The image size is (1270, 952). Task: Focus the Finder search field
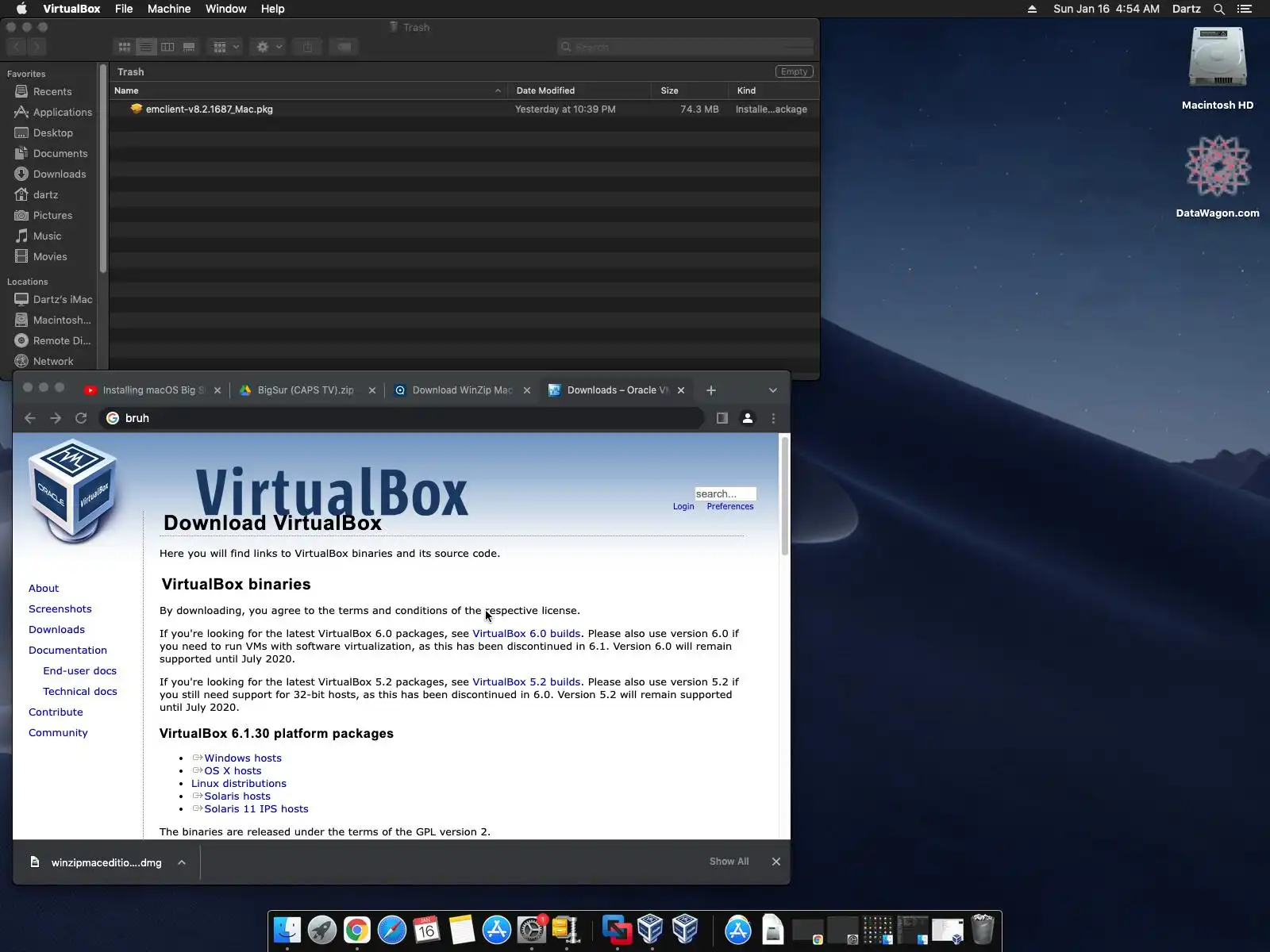coord(686,47)
